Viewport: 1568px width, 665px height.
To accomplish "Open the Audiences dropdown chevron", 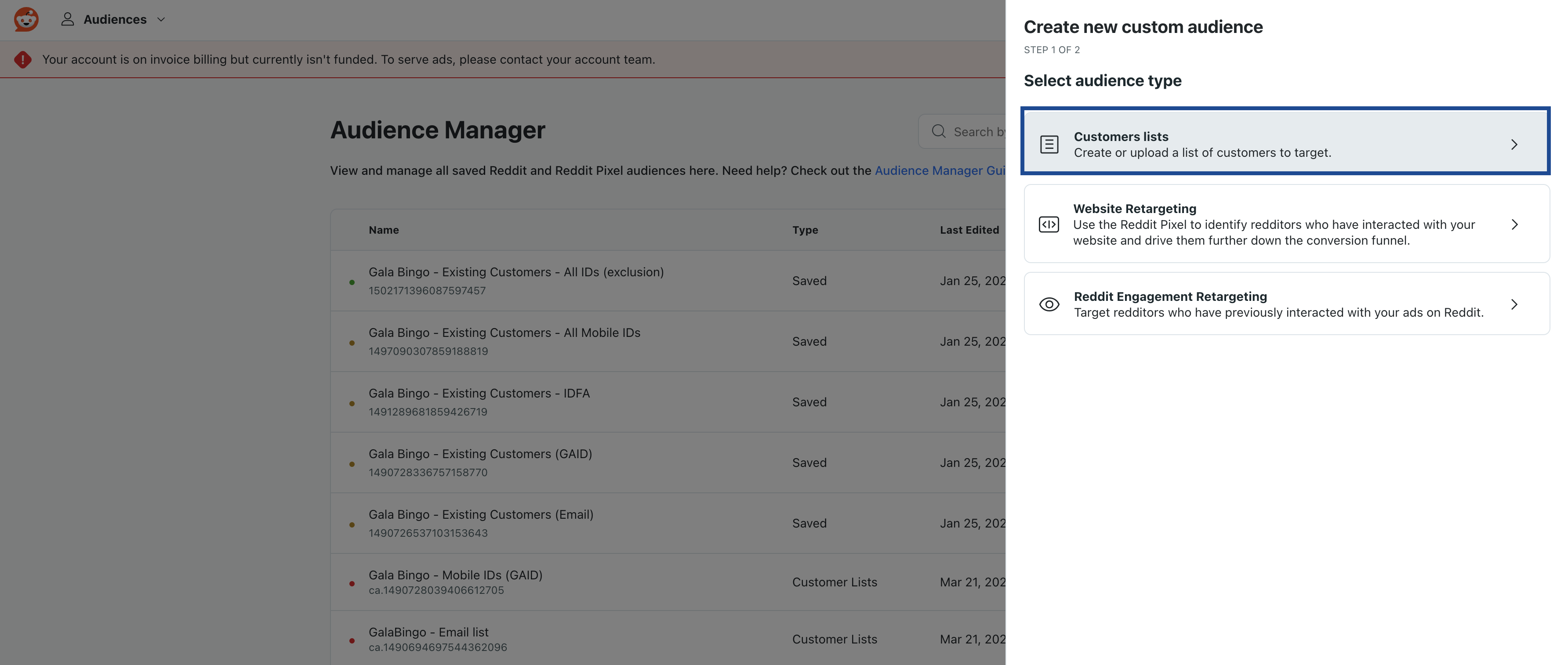I will [x=161, y=19].
